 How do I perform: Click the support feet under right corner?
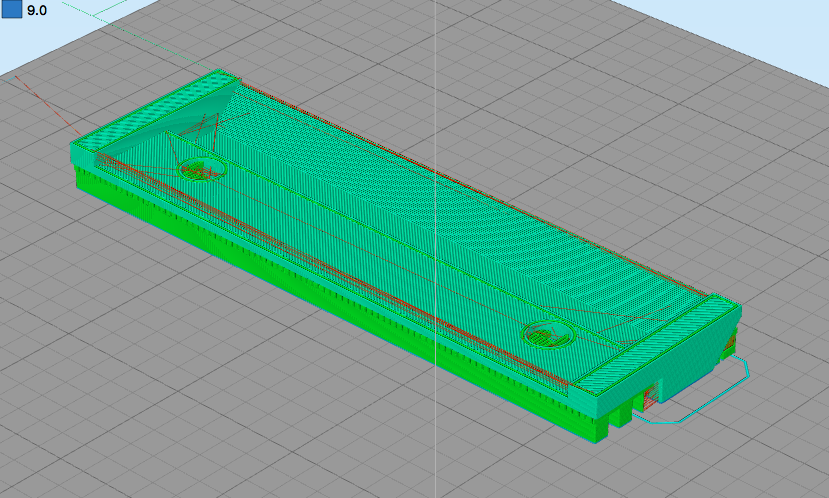tap(615, 420)
